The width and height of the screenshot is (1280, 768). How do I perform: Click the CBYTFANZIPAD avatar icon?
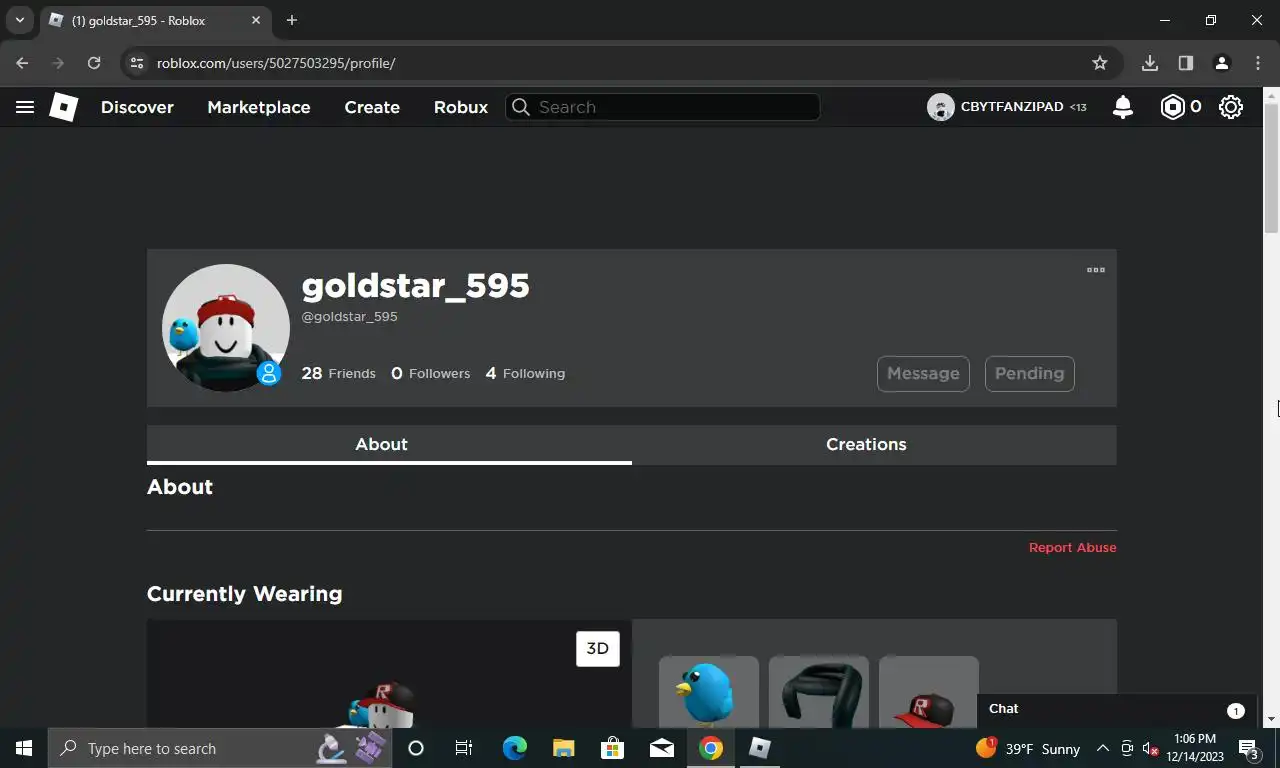(x=940, y=107)
